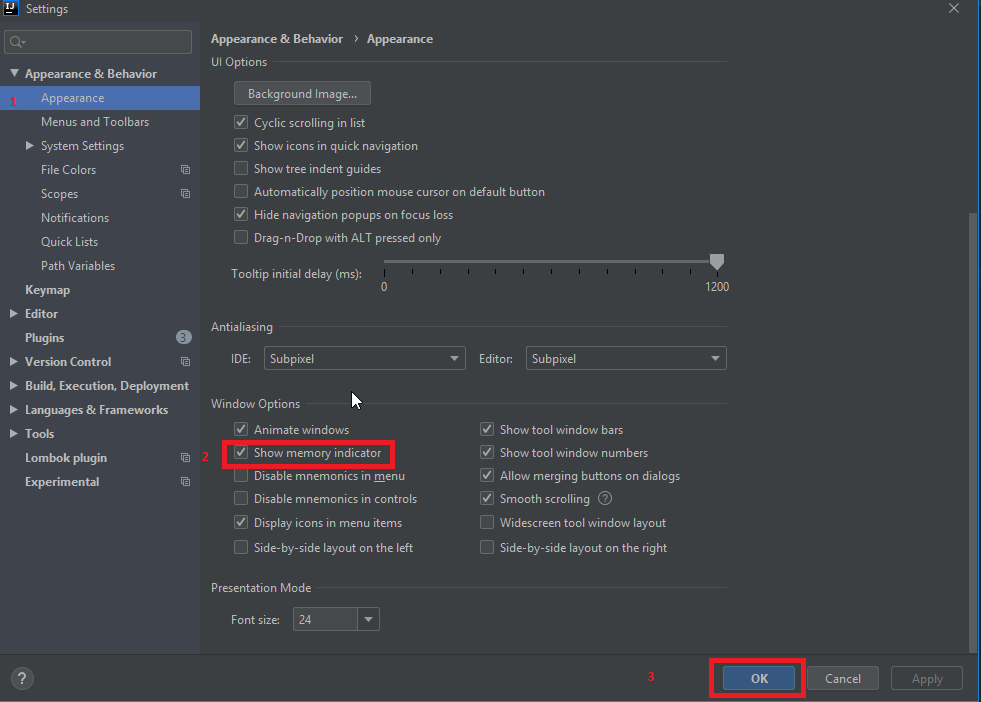
Task: Disable the Show memory indicator checkbox
Action: (240, 452)
